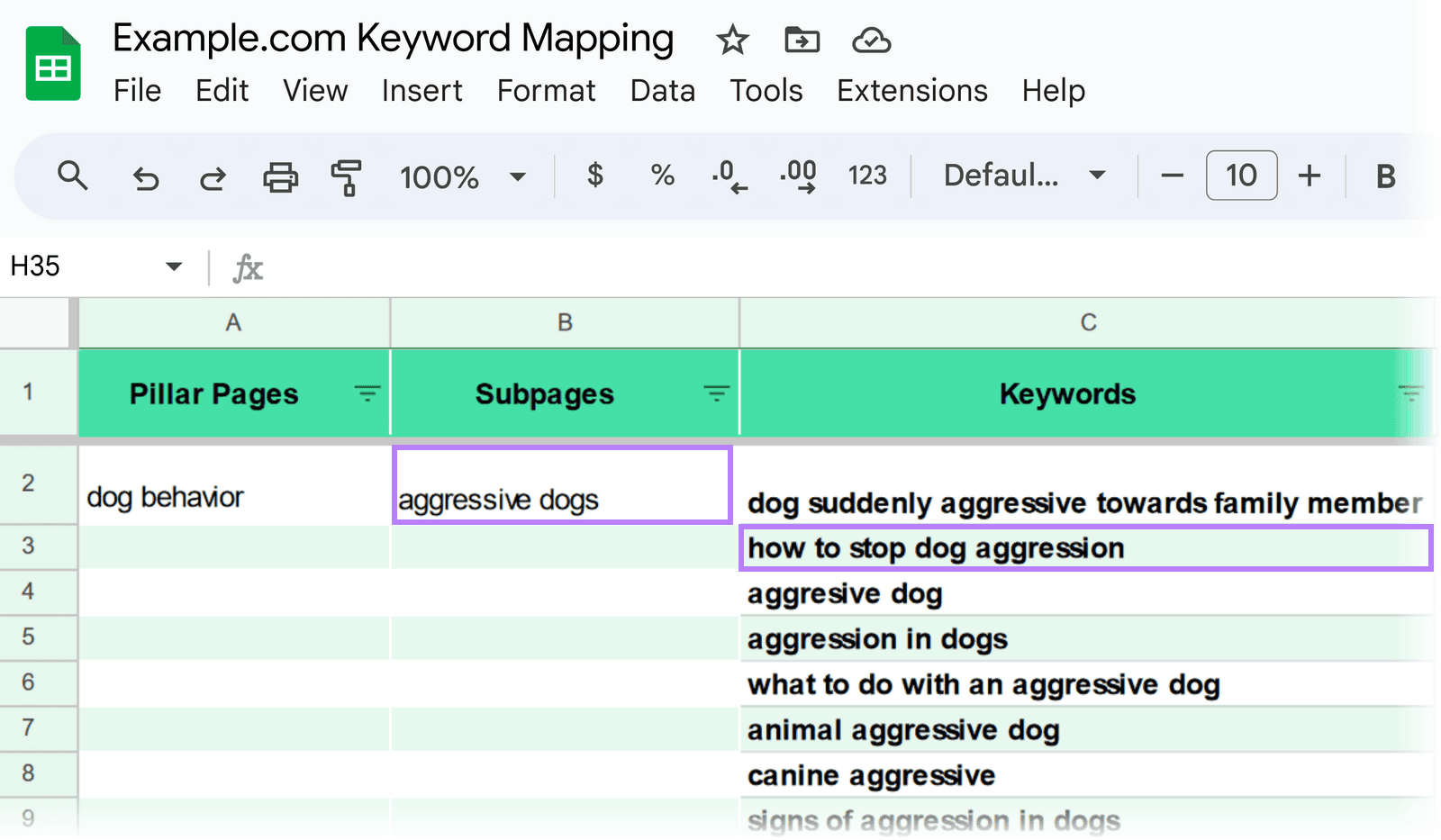Viewport: 1441px width, 840px height.
Task: Select the Paint format tool
Action: click(347, 176)
